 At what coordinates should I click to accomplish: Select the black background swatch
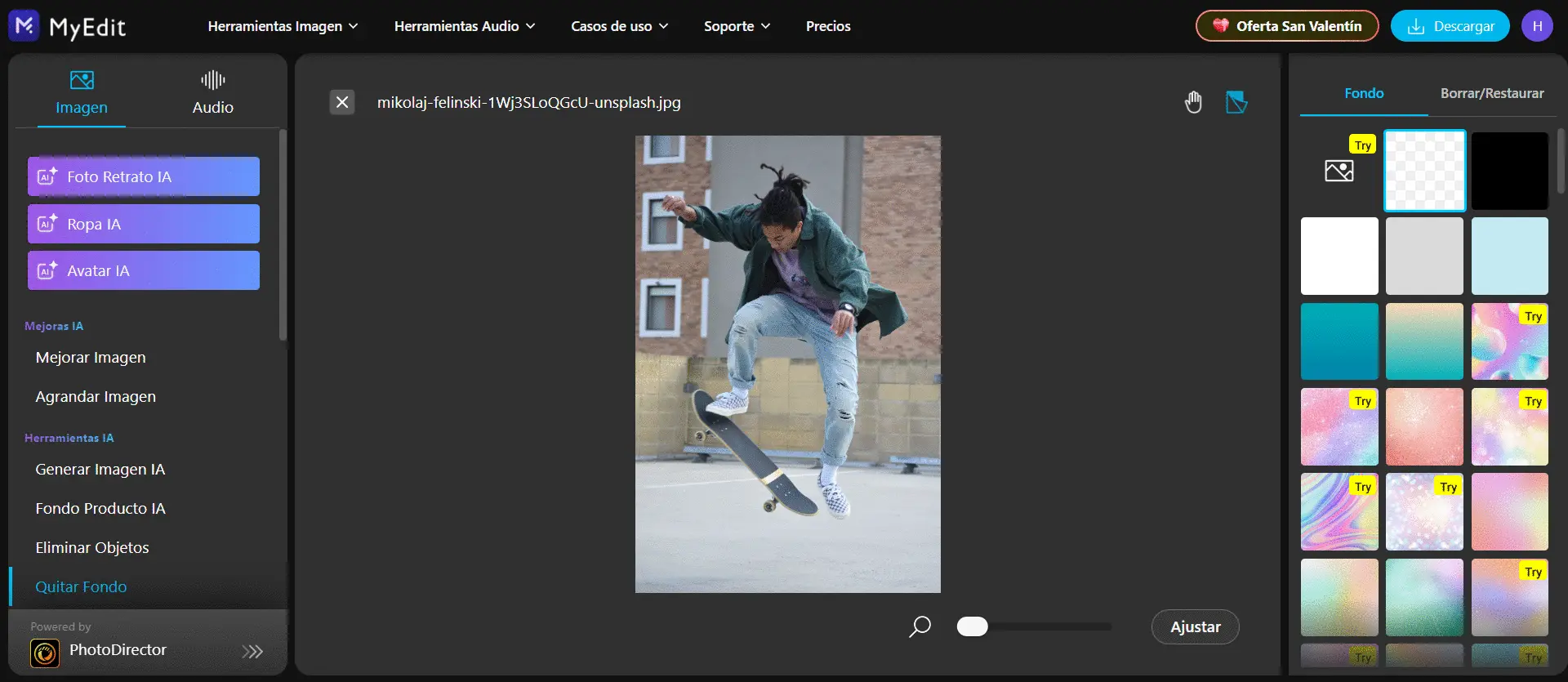(x=1510, y=171)
